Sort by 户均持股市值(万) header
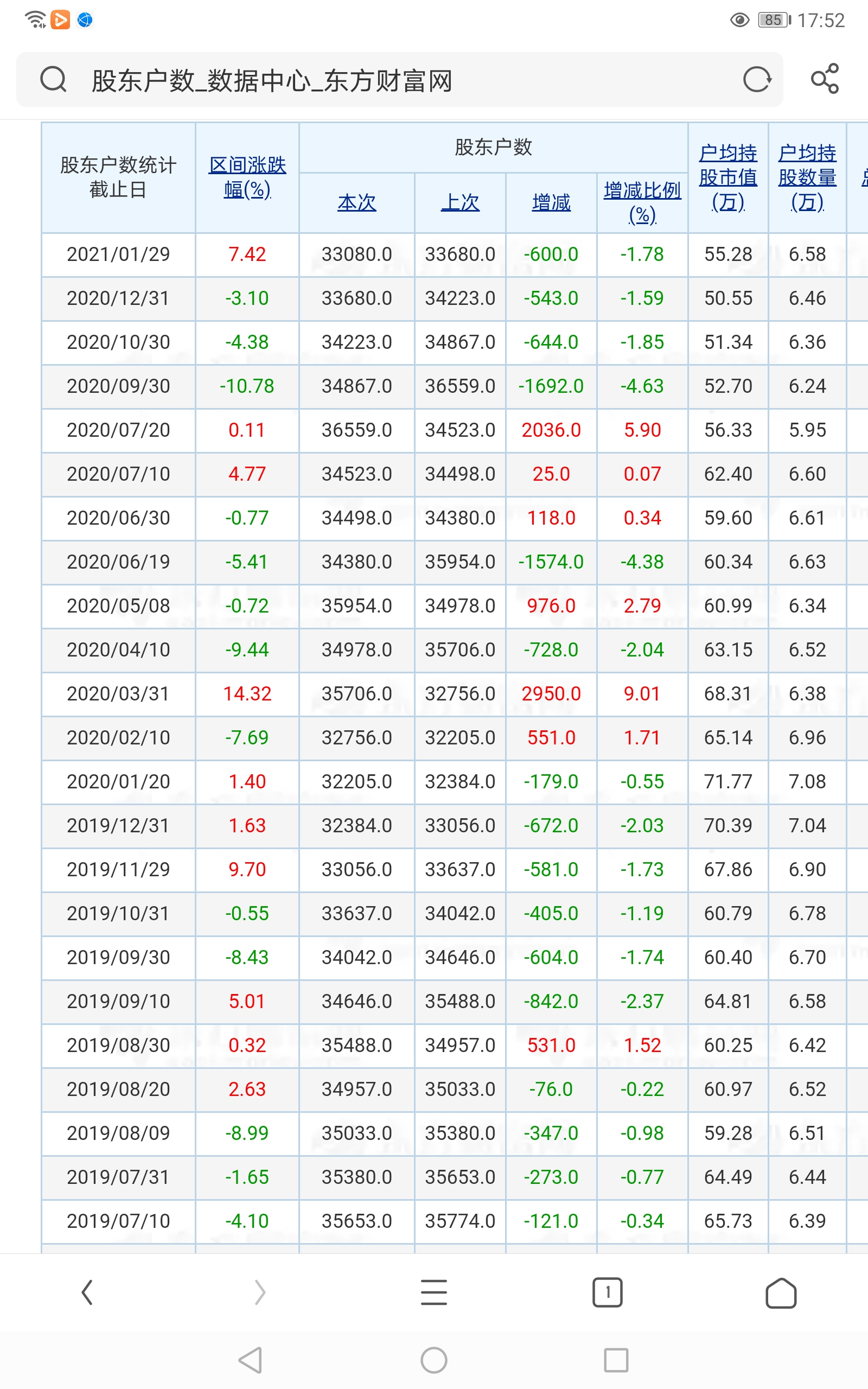This screenshot has width=868, height=1389. pos(728,177)
